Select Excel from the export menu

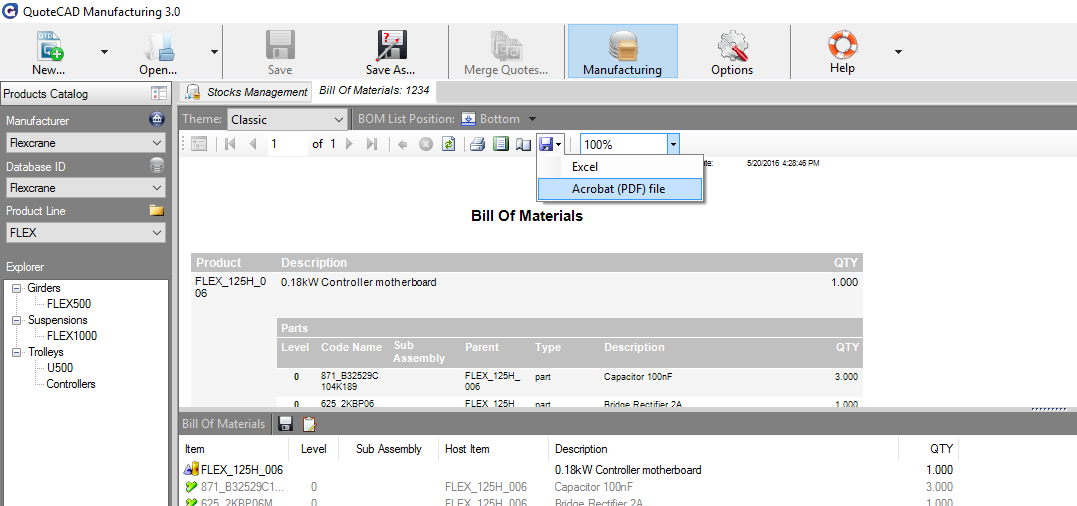tap(585, 167)
